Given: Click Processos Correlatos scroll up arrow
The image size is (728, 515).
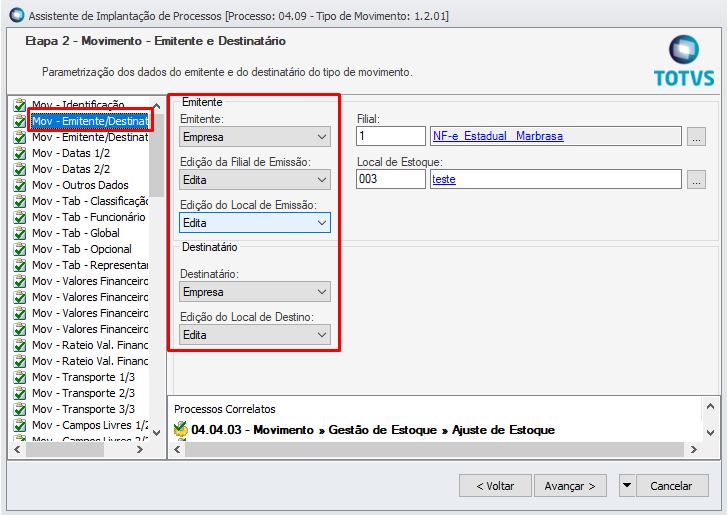Looking at the screenshot, I should [x=710, y=406].
